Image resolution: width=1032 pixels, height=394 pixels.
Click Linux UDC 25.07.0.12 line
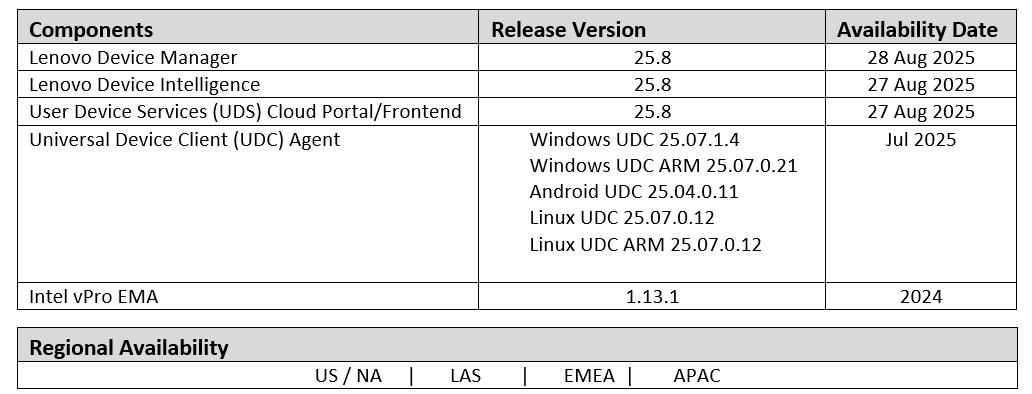622,217
